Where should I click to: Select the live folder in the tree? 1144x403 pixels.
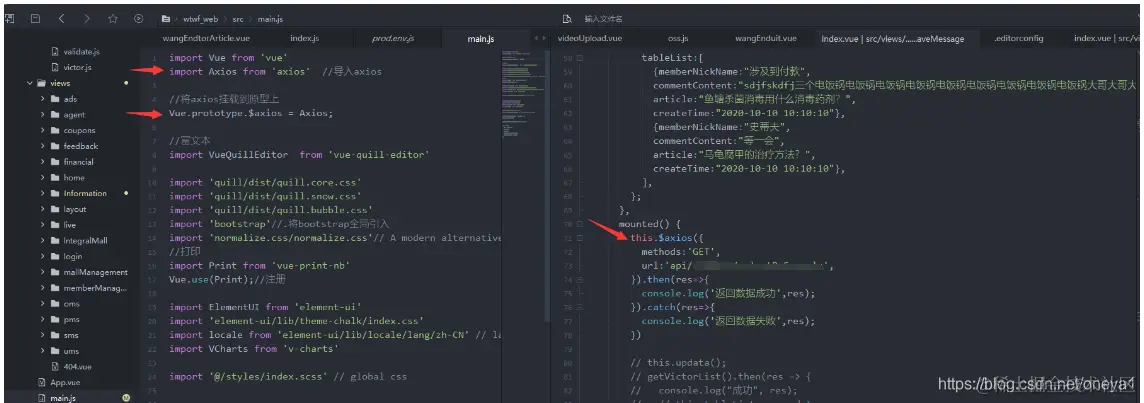pos(69,225)
